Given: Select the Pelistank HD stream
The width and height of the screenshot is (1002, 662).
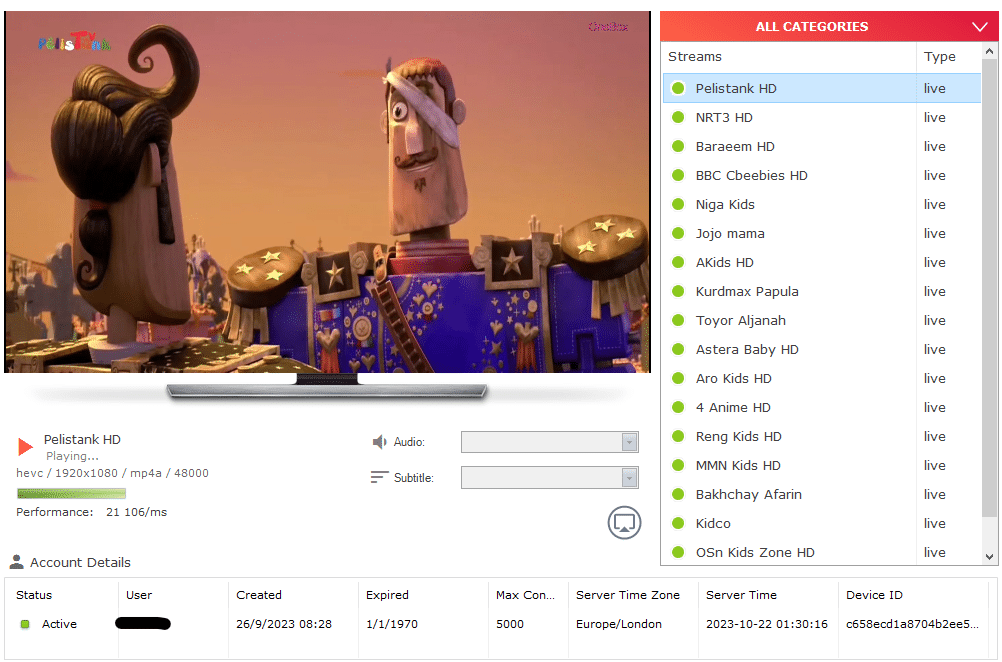Looking at the screenshot, I should pos(822,88).
